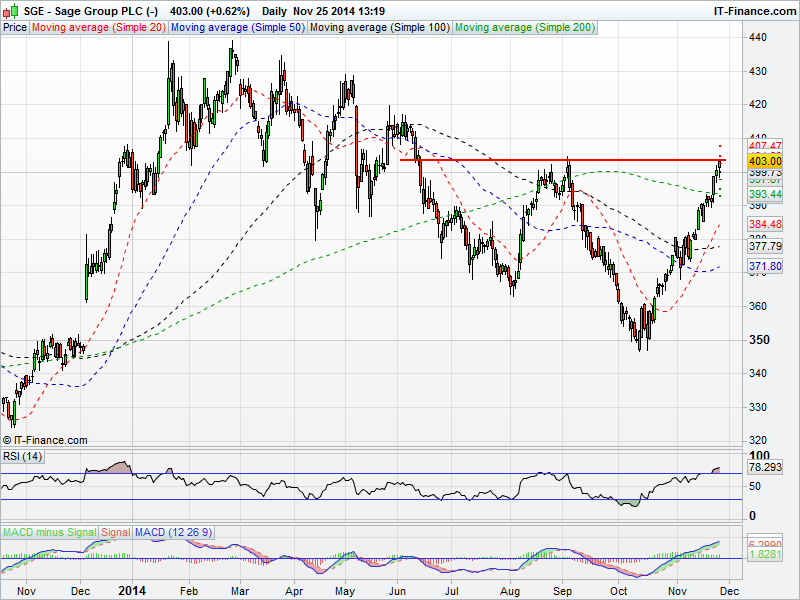Click the 377.79 moving average price tag
800x600 pixels.
[x=764, y=246]
